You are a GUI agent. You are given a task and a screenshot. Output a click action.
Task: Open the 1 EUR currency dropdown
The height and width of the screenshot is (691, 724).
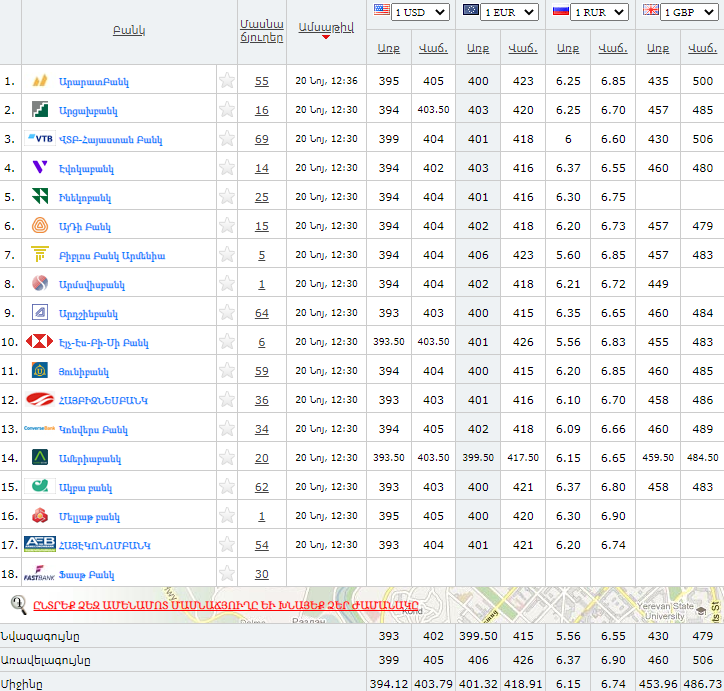[510, 12]
